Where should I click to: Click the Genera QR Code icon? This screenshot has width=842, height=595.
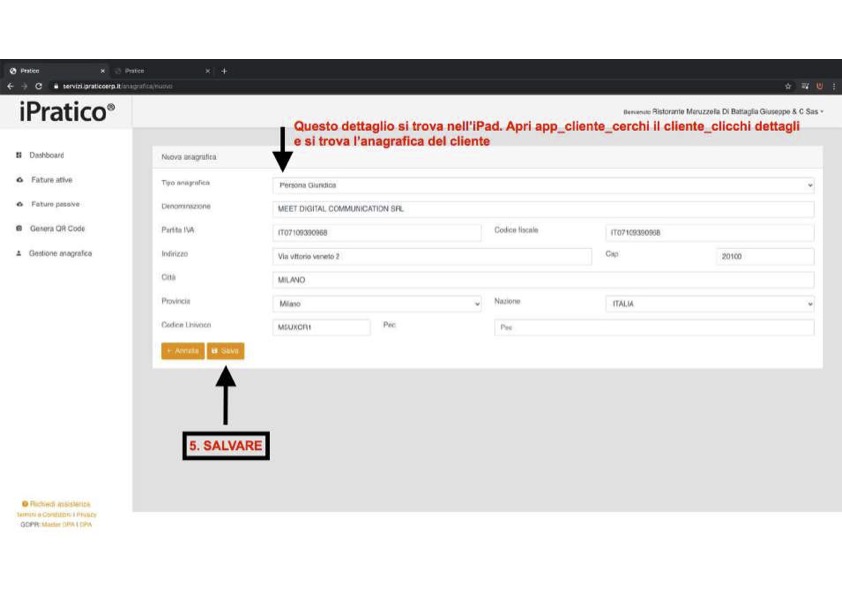(19, 229)
